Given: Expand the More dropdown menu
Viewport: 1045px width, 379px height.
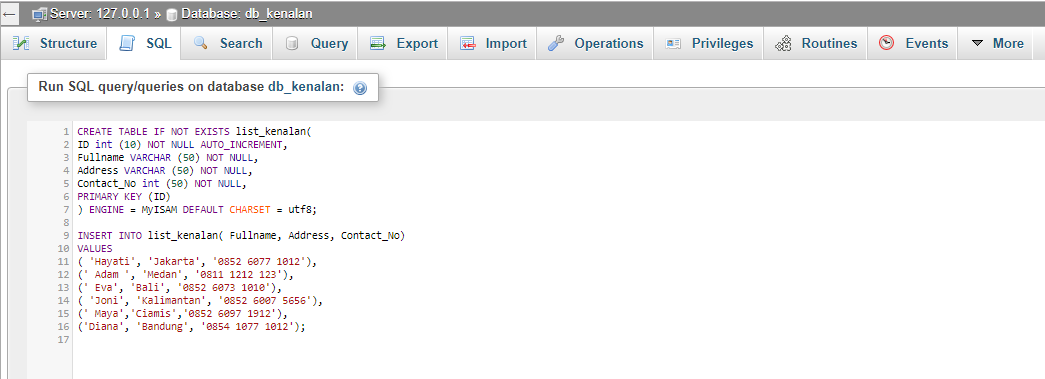Looking at the screenshot, I should tap(997, 43).
